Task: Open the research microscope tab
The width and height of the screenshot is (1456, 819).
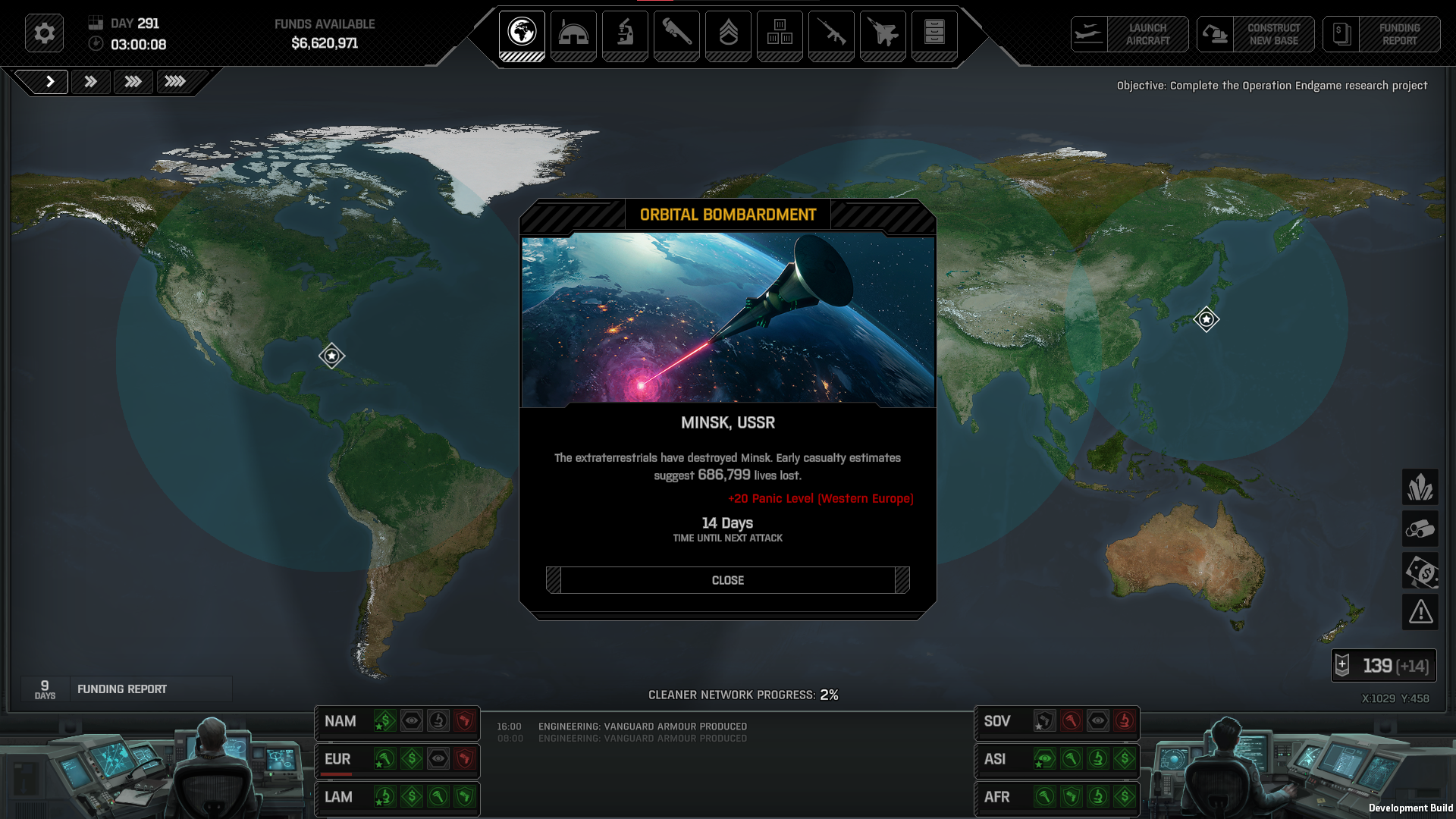Action: pyautogui.click(x=625, y=35)
